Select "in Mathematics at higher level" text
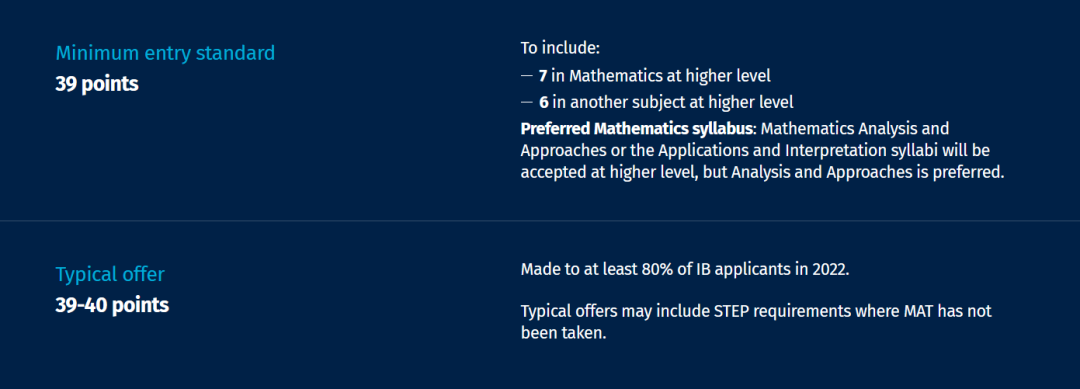The image size is (1080, 389). point(661,76)
